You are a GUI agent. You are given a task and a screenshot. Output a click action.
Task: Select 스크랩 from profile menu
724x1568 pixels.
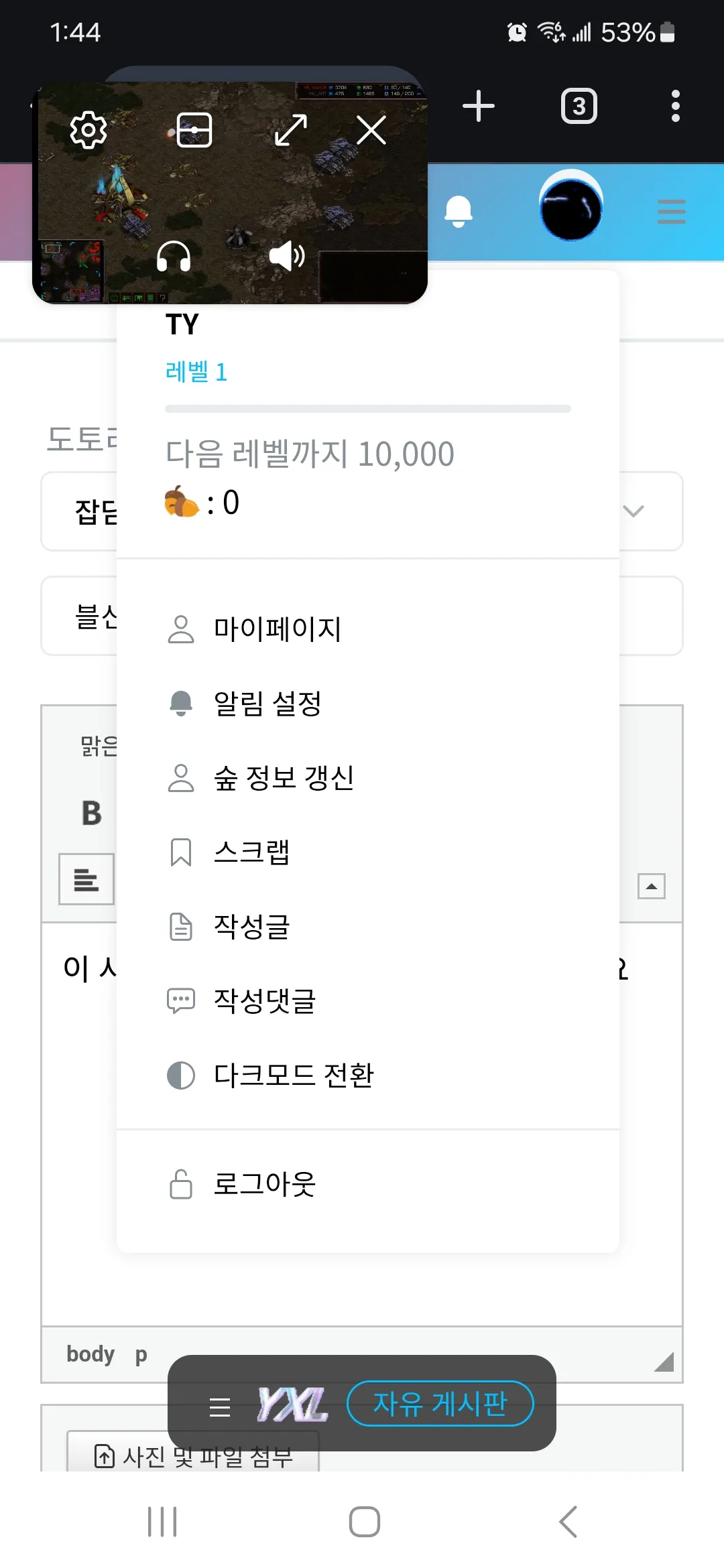coord(251,852)
